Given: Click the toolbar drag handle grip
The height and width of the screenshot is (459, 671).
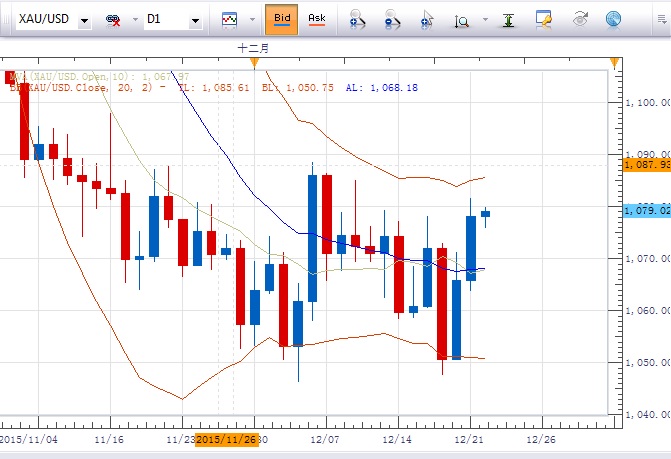Looking at the screenshot, I should click(x=5, y=19).
